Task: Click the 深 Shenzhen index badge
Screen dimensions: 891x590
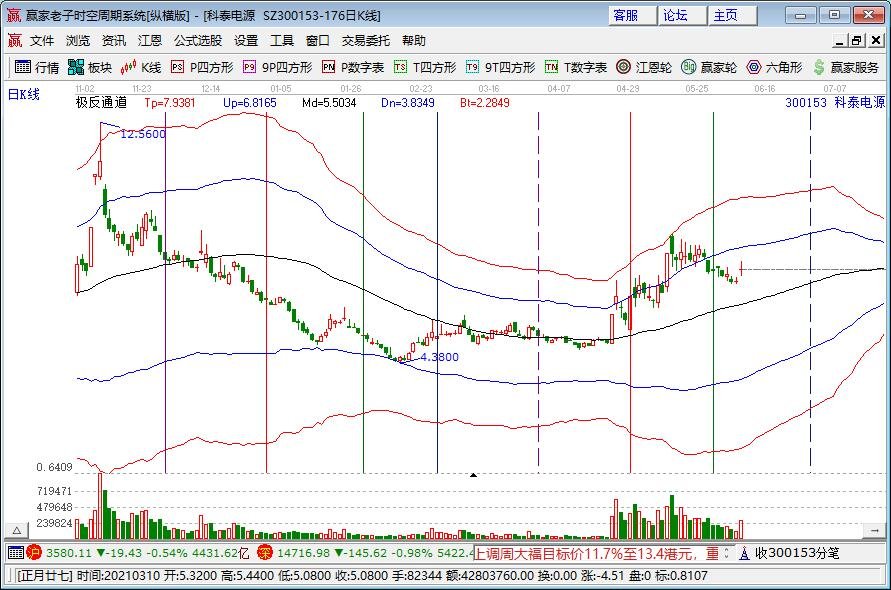Action: pyautogui.click(x=264, y=552)
